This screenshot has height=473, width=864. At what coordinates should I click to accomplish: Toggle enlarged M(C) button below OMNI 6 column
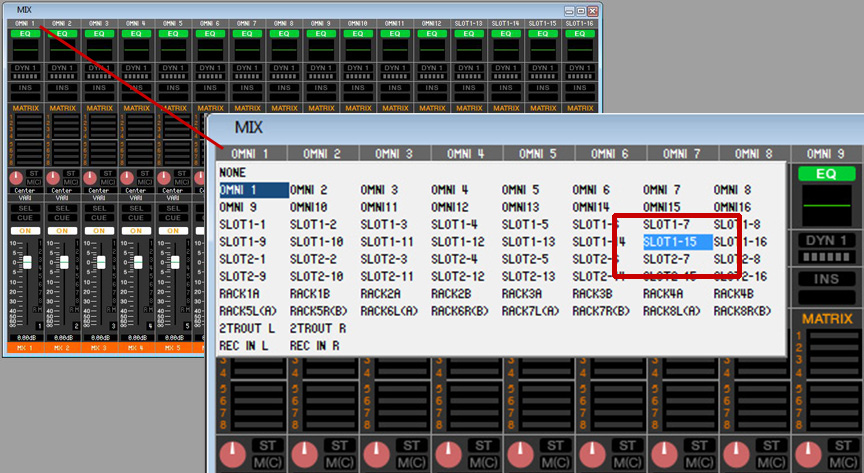[627, 463]
